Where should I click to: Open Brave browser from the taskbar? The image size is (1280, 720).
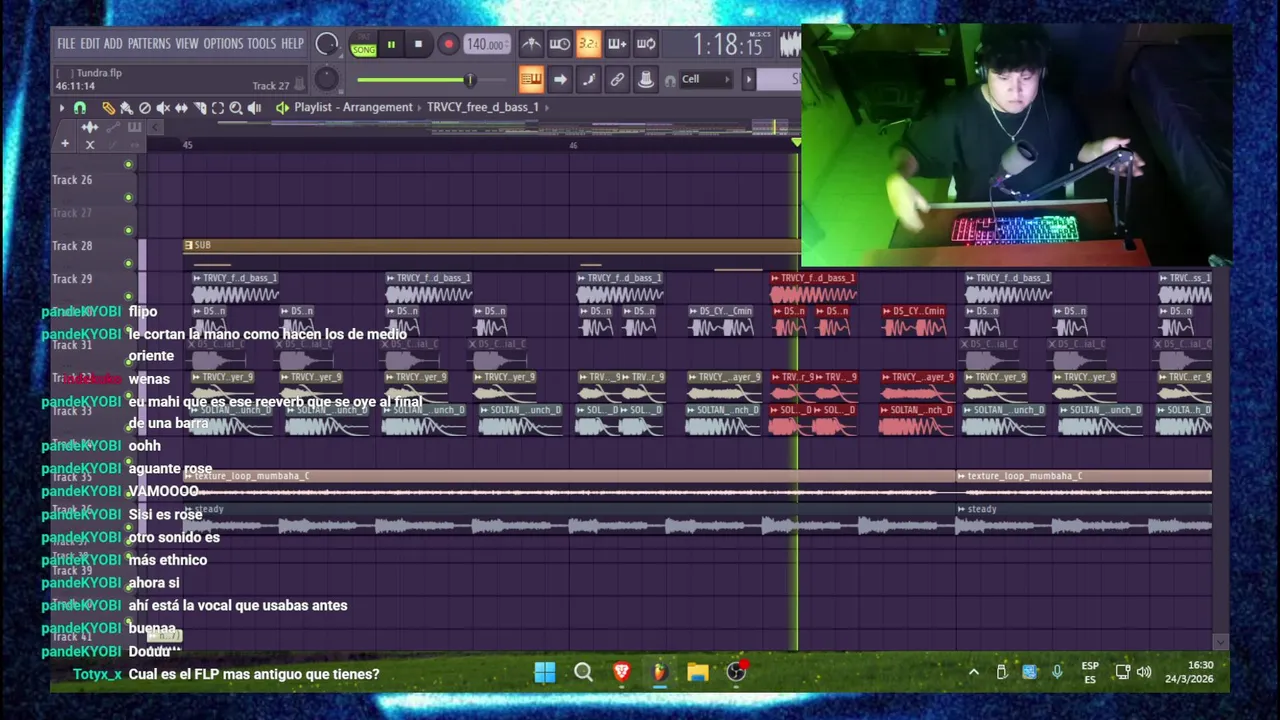[621, 672]
